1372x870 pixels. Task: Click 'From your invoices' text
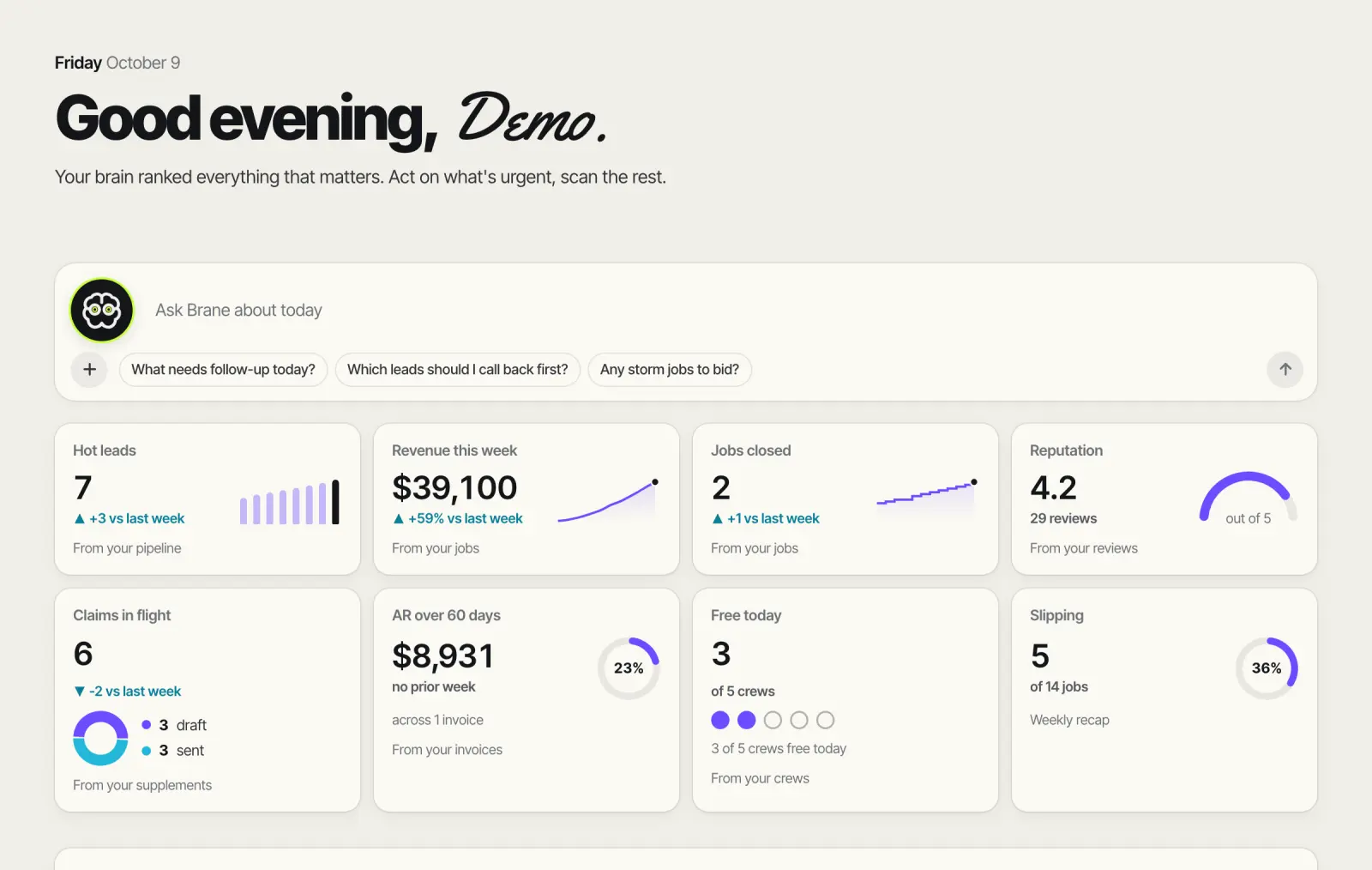(447, 750)
